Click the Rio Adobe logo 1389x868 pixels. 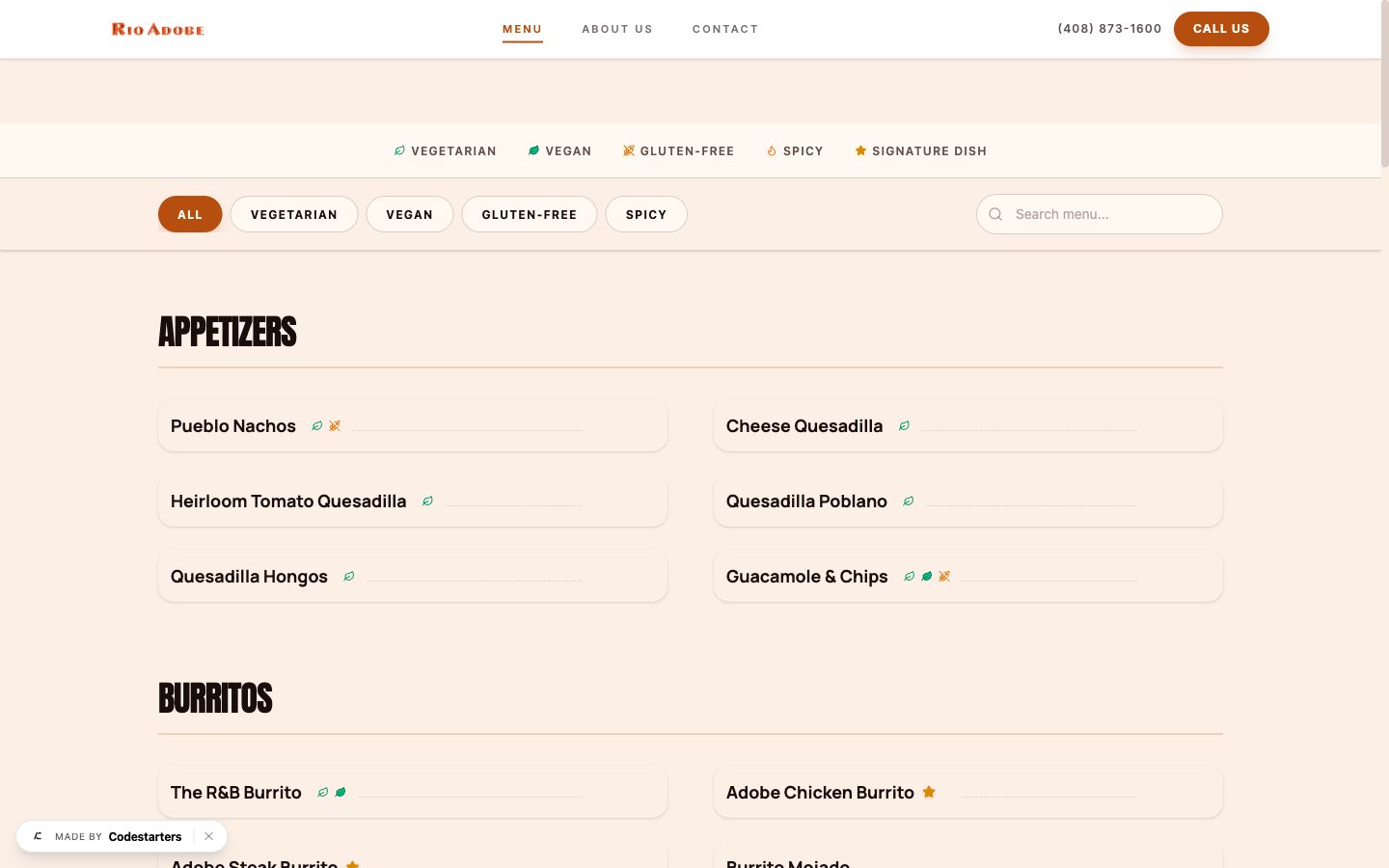158,29
